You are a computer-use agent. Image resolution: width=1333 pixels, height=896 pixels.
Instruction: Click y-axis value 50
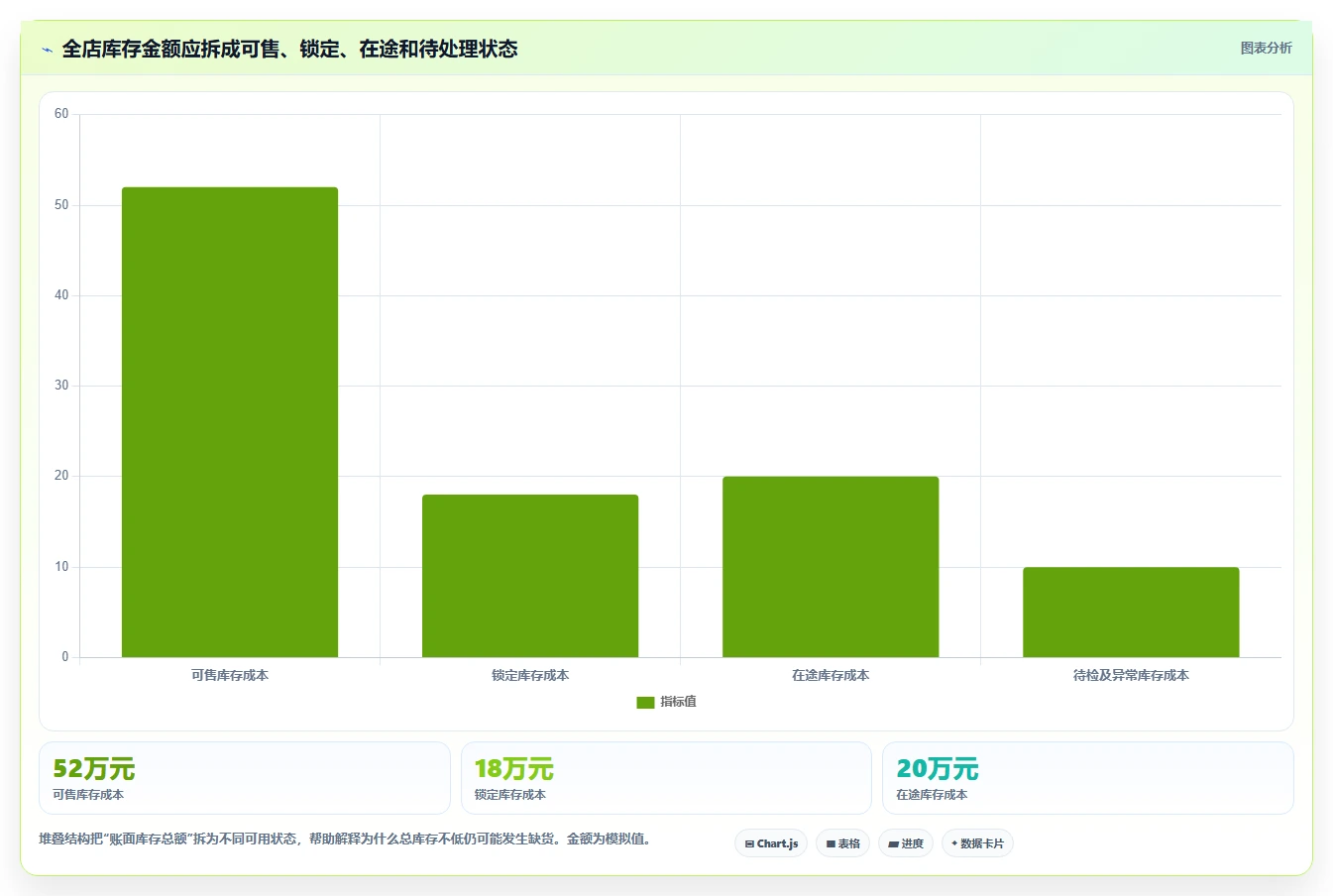pyautogui.click(x=61, y=205)
